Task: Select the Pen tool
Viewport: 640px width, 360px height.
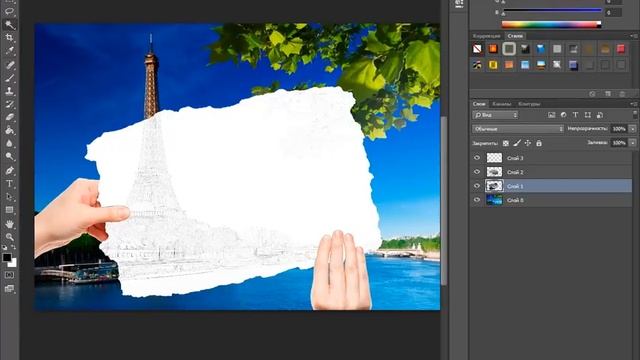Action: point(9,171)
